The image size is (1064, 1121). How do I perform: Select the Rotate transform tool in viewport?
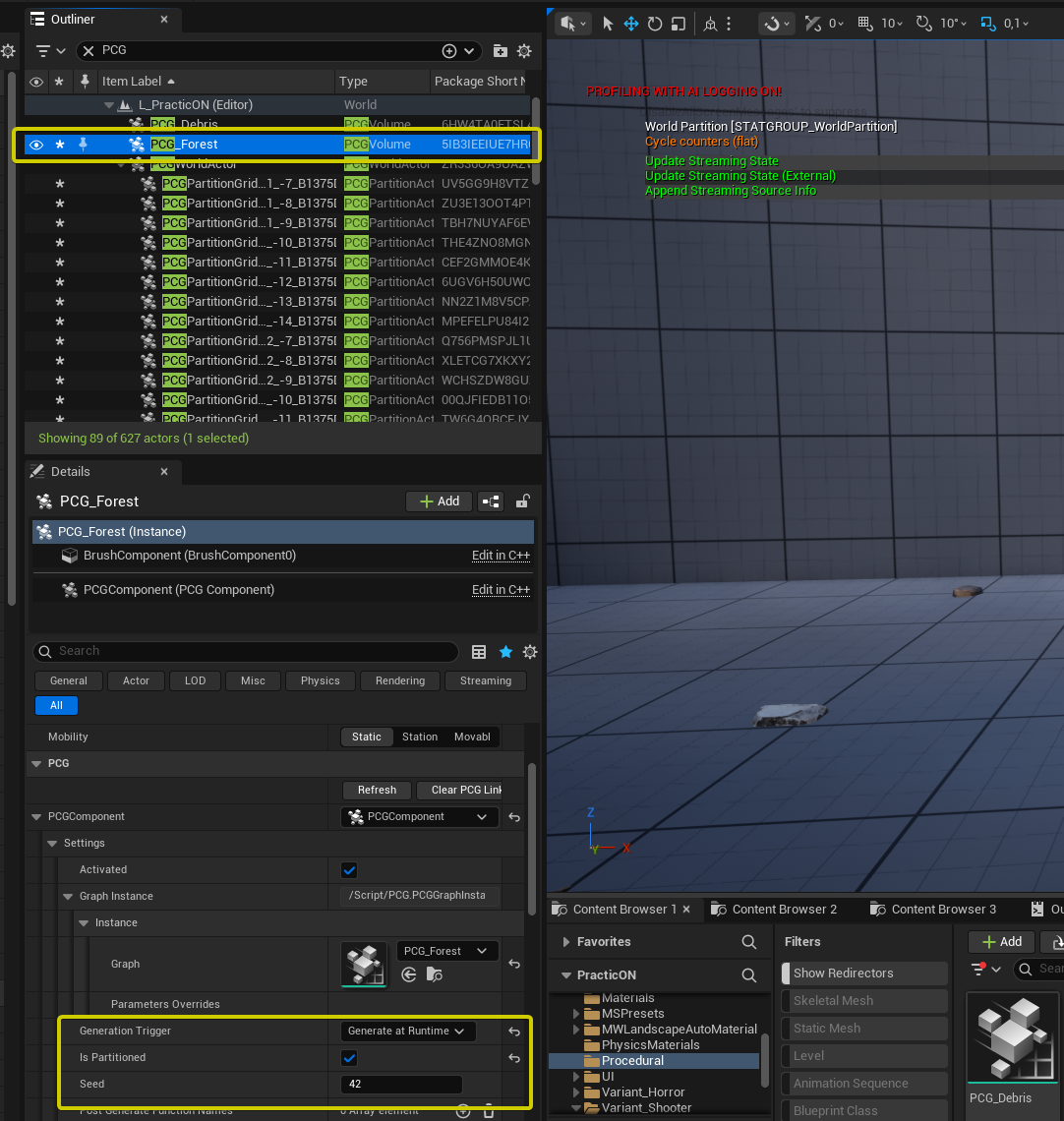[655, 24]
